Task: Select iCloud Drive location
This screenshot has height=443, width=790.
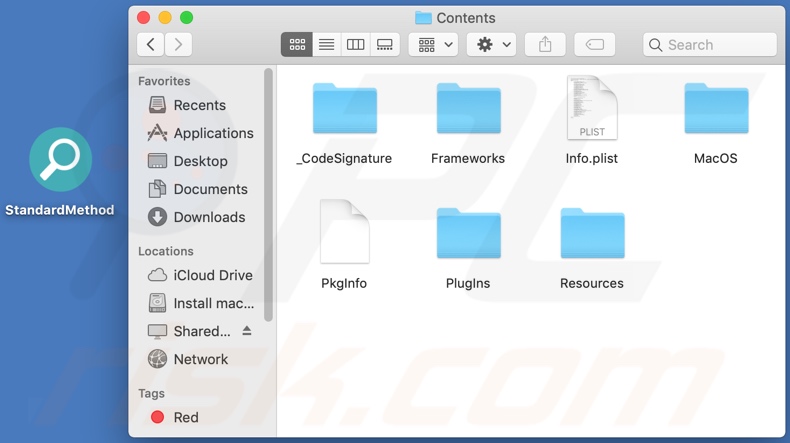Action: 200,275
